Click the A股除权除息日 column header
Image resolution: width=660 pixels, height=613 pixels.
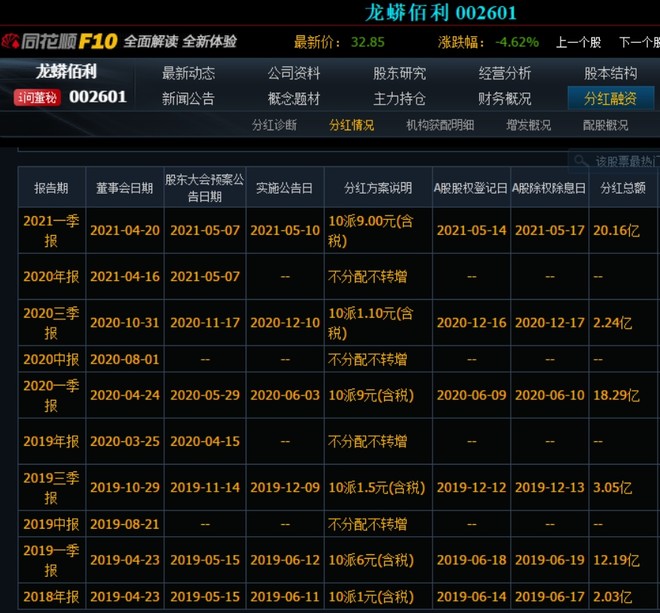point(549,188)
